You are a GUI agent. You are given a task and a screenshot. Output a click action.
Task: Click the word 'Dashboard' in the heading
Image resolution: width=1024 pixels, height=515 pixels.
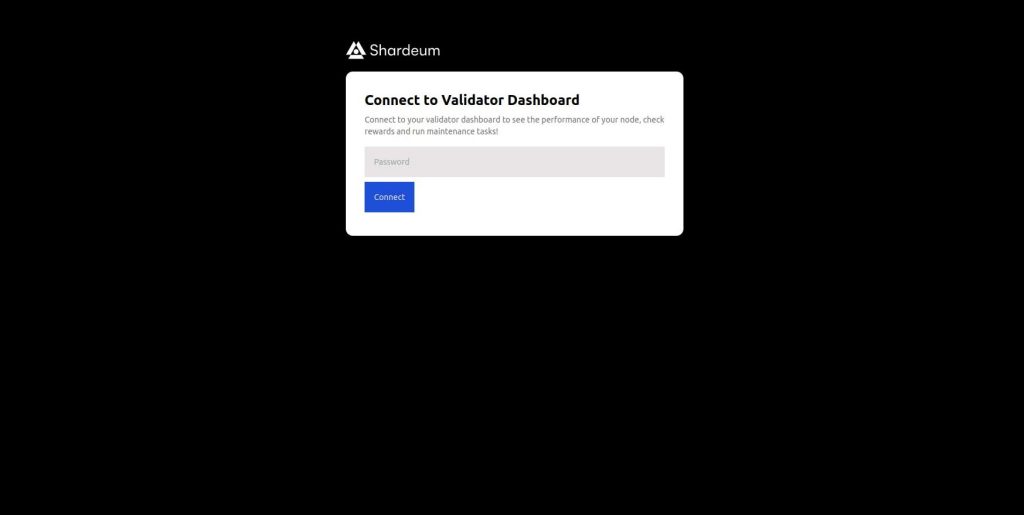tap(543, 100)
